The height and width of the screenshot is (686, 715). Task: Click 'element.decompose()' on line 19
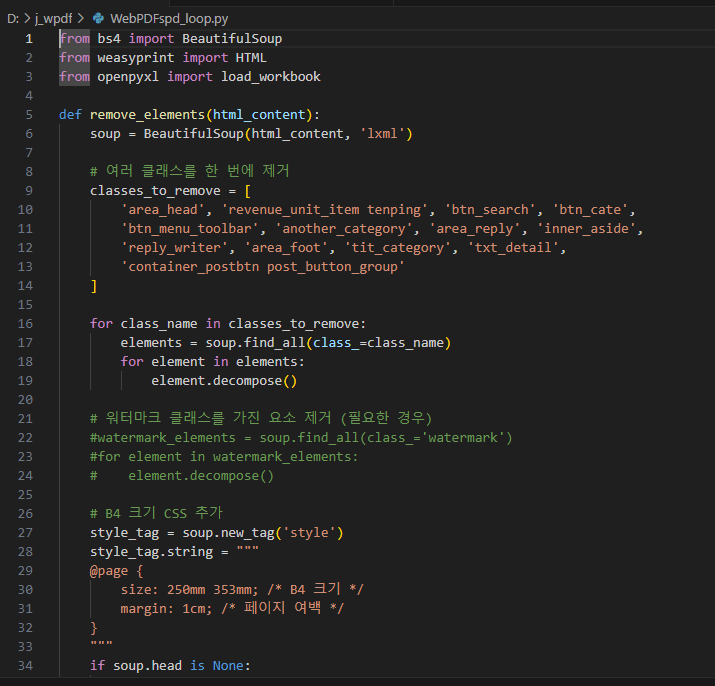click(224, 381)
